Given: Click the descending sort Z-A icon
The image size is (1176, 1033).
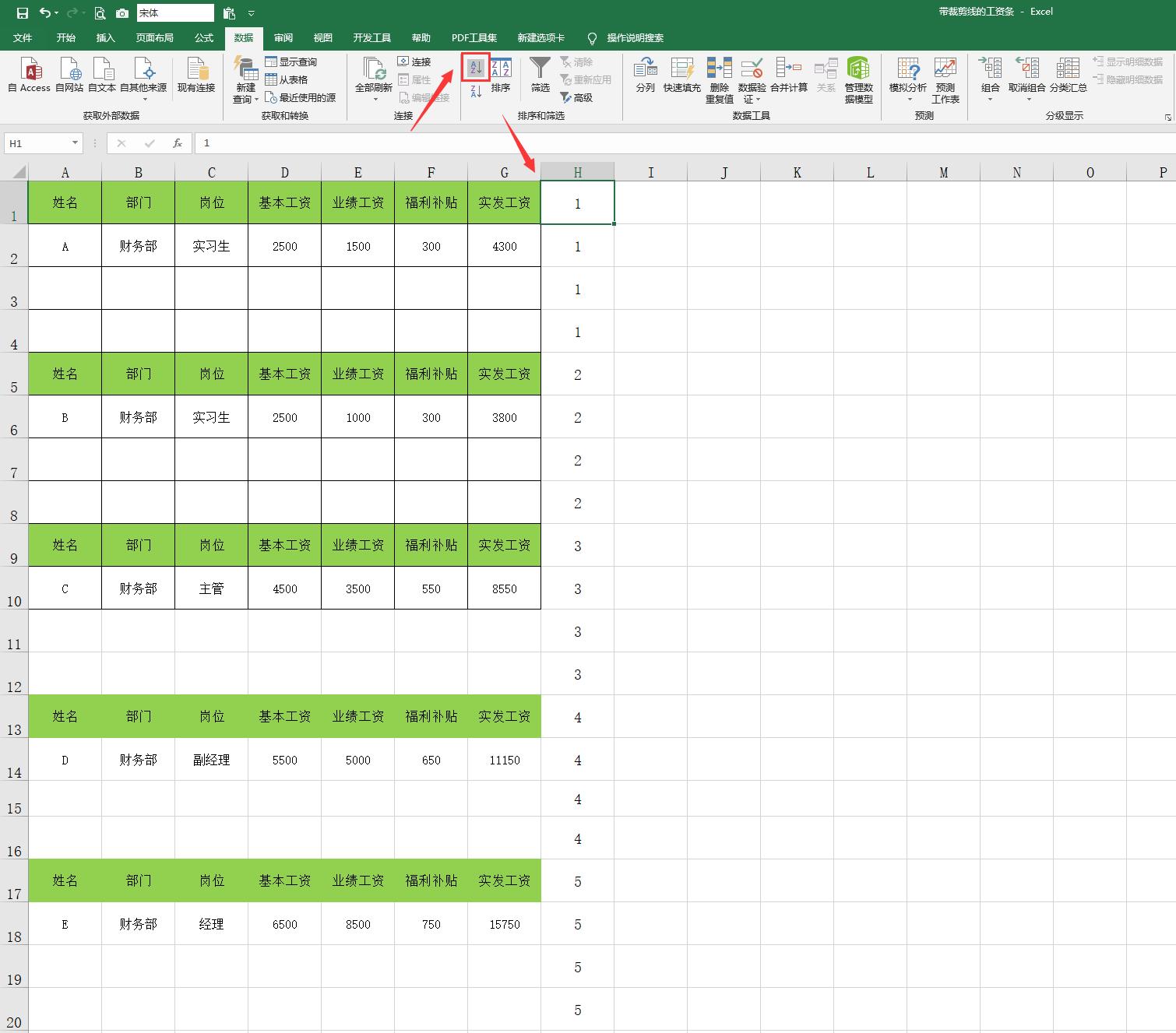Looking at the screenshot, I should pos(476,91).
